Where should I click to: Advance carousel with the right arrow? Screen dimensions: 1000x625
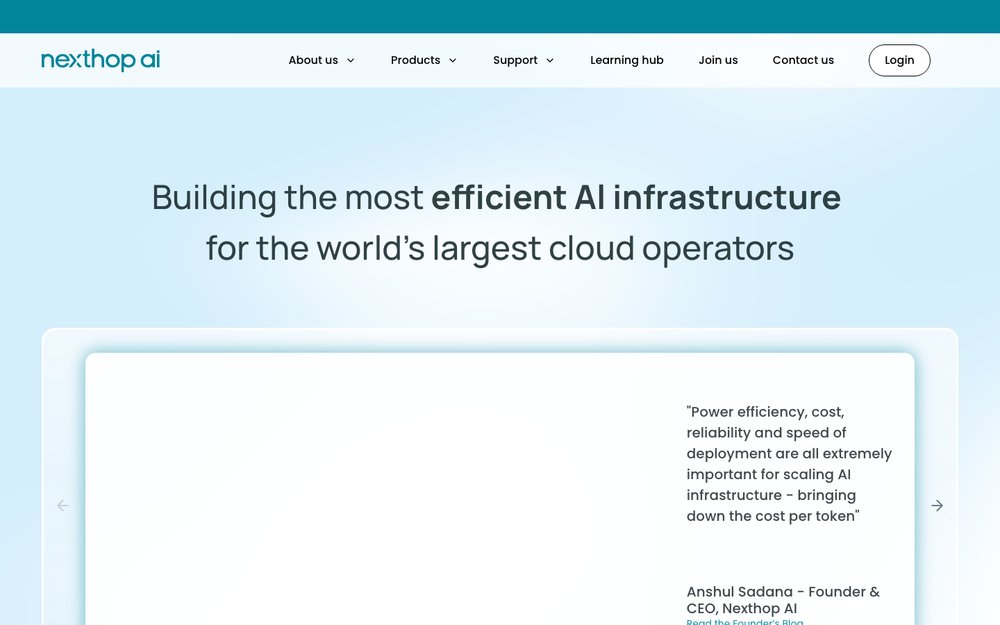(937, 506)
